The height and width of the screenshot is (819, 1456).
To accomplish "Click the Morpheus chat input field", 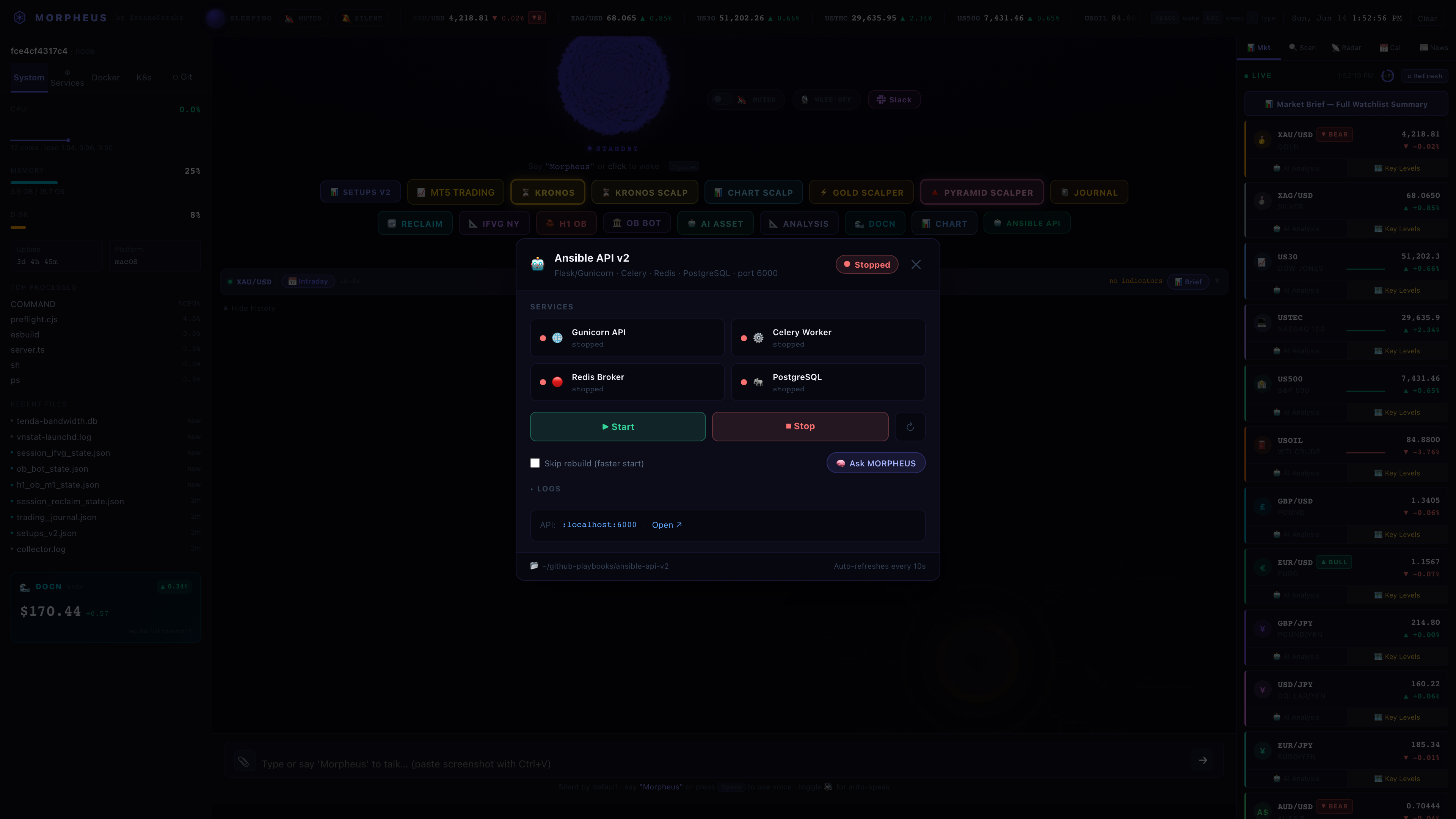I will 723,764.
